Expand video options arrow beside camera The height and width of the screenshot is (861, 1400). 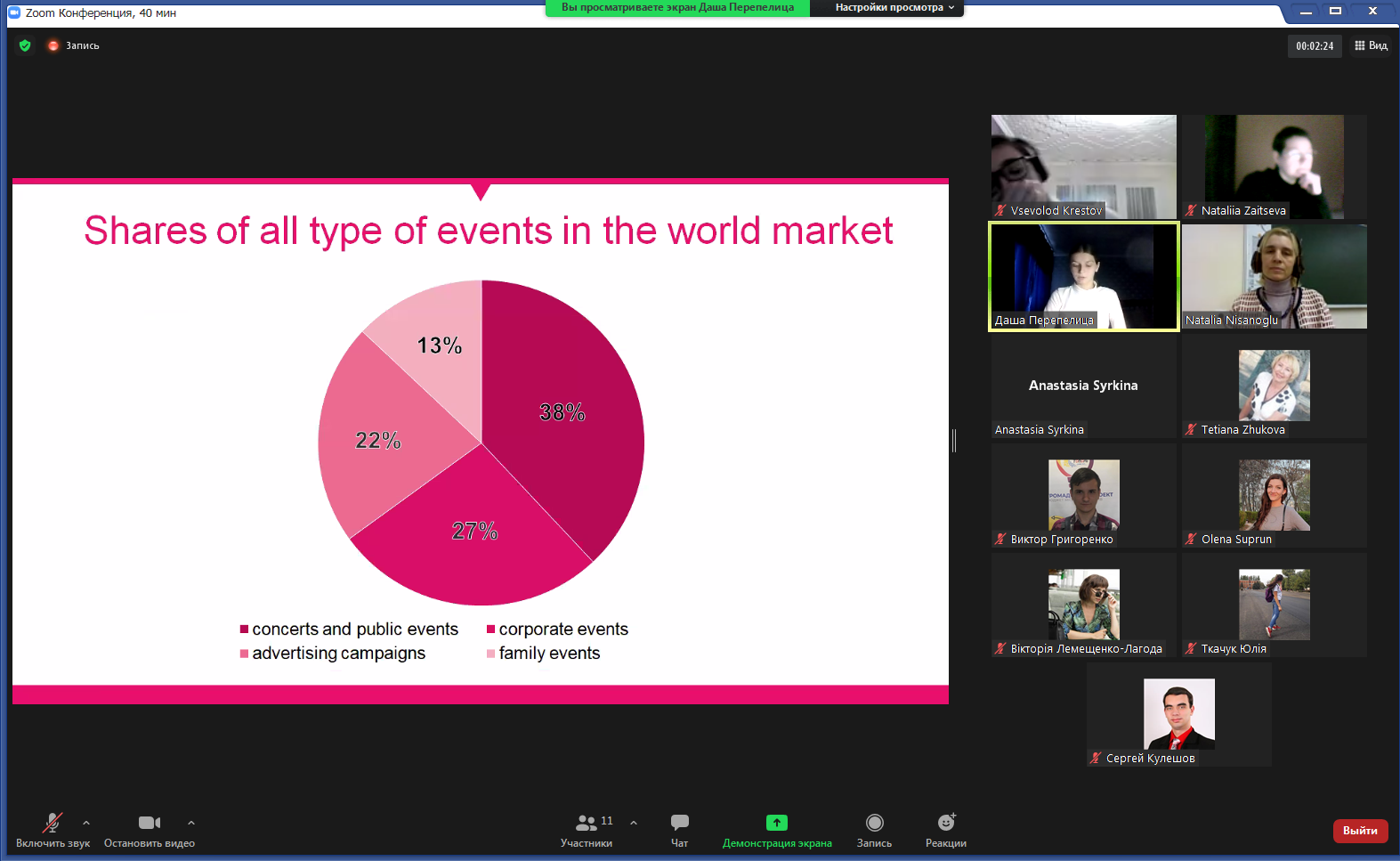[x=191, y=823]
